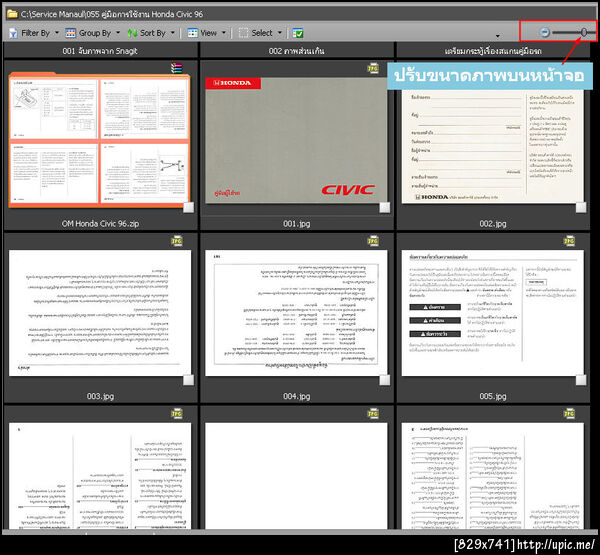The image size is (600, 555).
Task: Tick checkbox on 004.jpg thumbnail
Action: (x=385, y=380)
